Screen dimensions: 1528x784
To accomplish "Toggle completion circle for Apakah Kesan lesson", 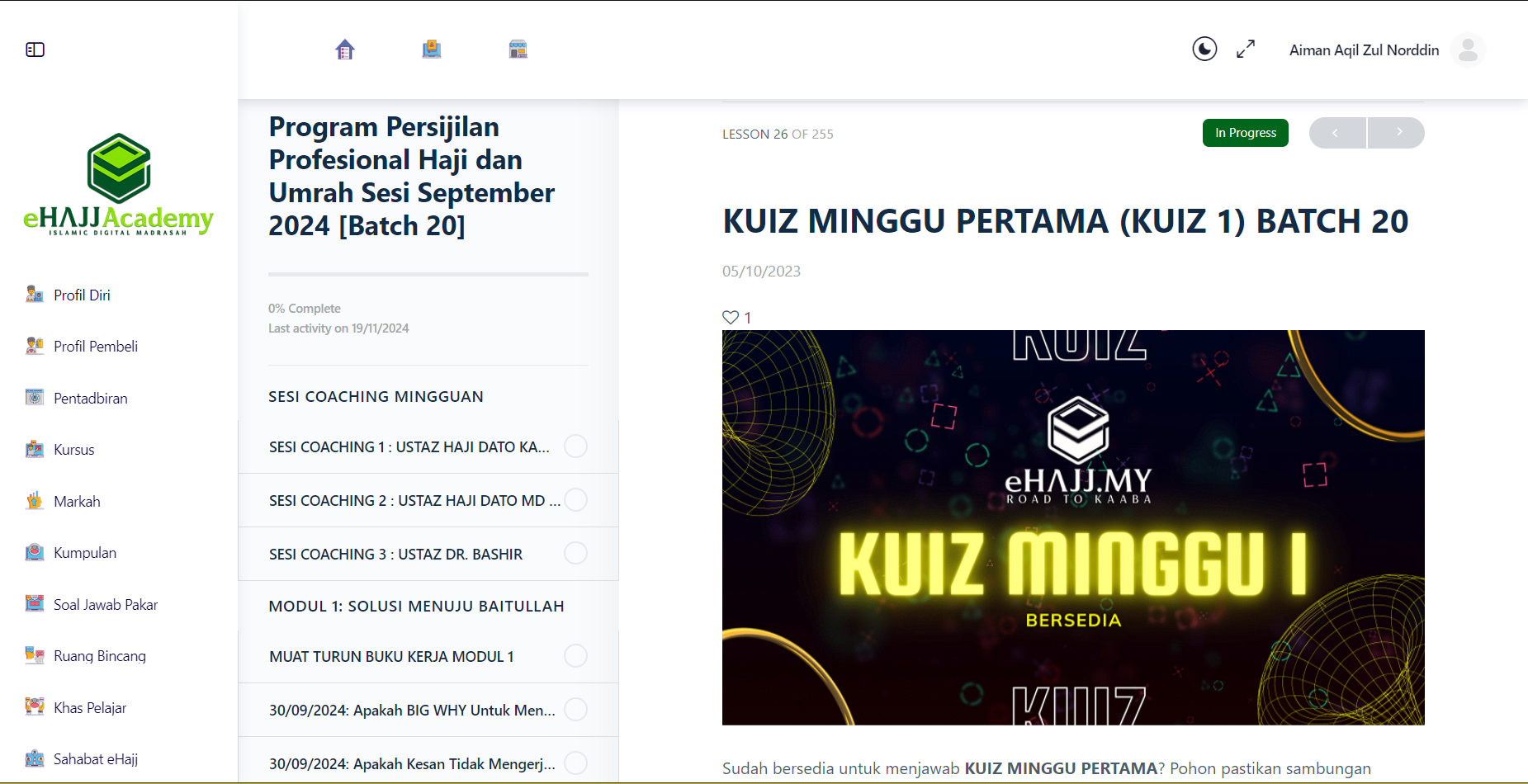I will (575, 763).
